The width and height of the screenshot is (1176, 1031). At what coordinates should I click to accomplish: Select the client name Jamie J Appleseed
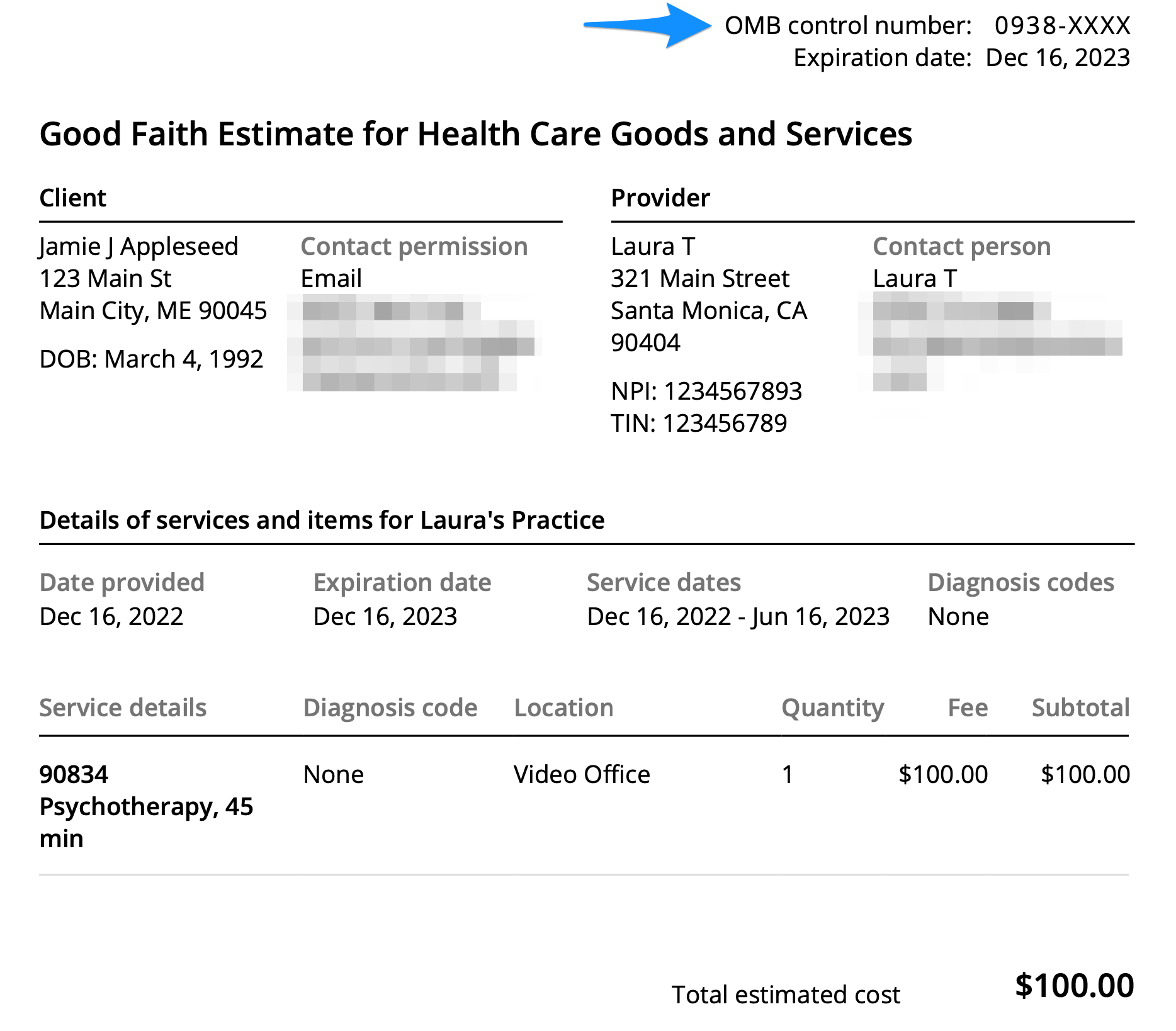click(139, 247)
